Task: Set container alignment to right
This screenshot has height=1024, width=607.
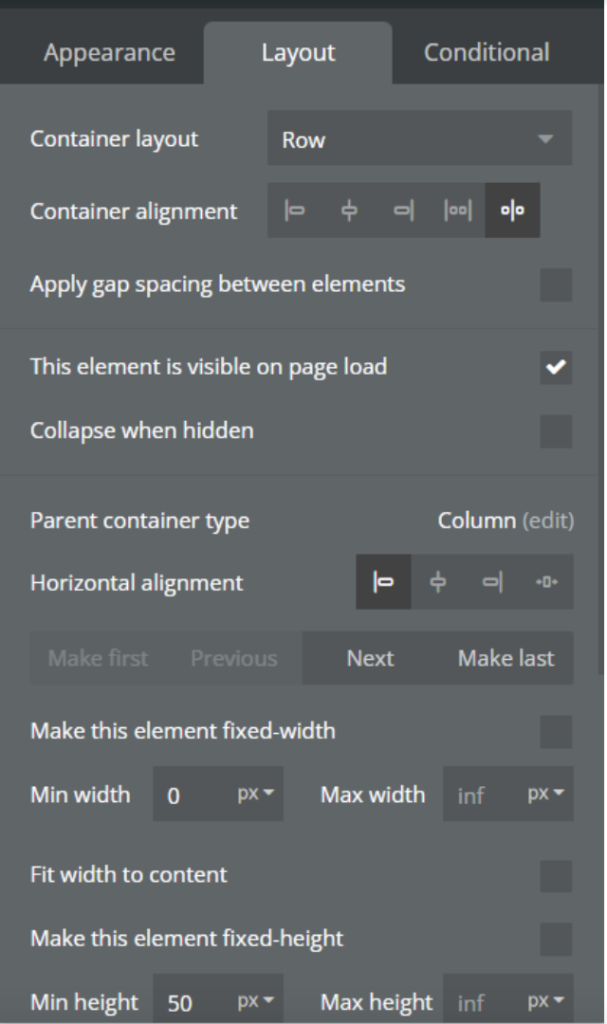Action: (x=403, y=211)
